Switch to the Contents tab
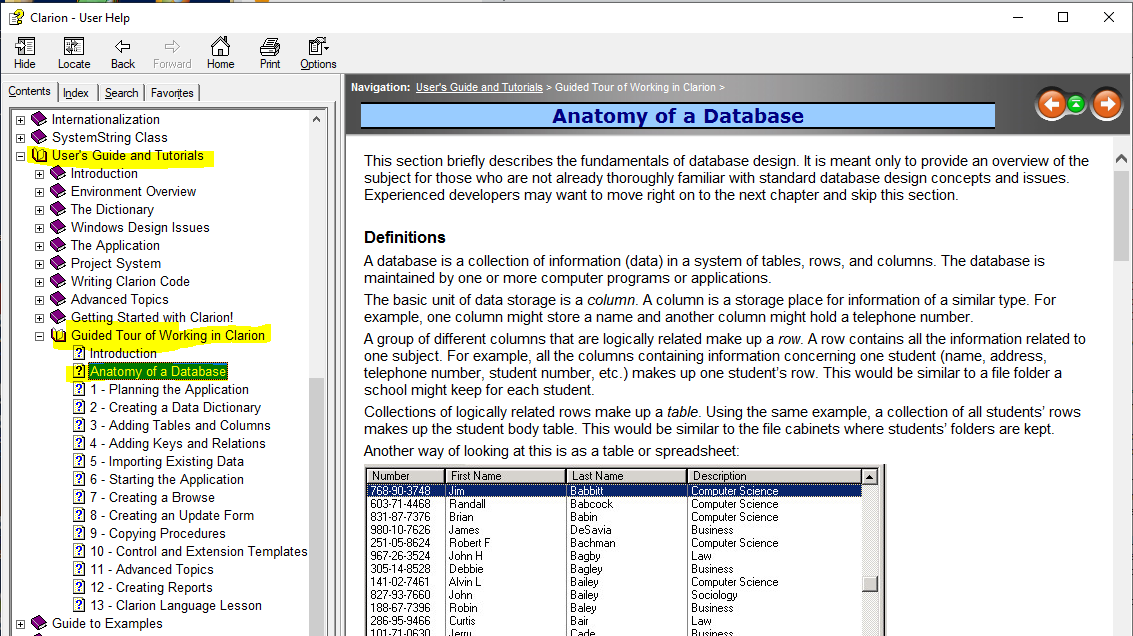 click(x=30, y=91)
